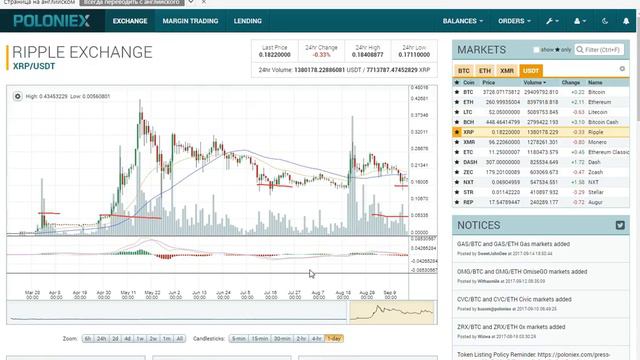640x360 pixels.
Task: Set chart zoom to 2w
Action: click(153, 338)
